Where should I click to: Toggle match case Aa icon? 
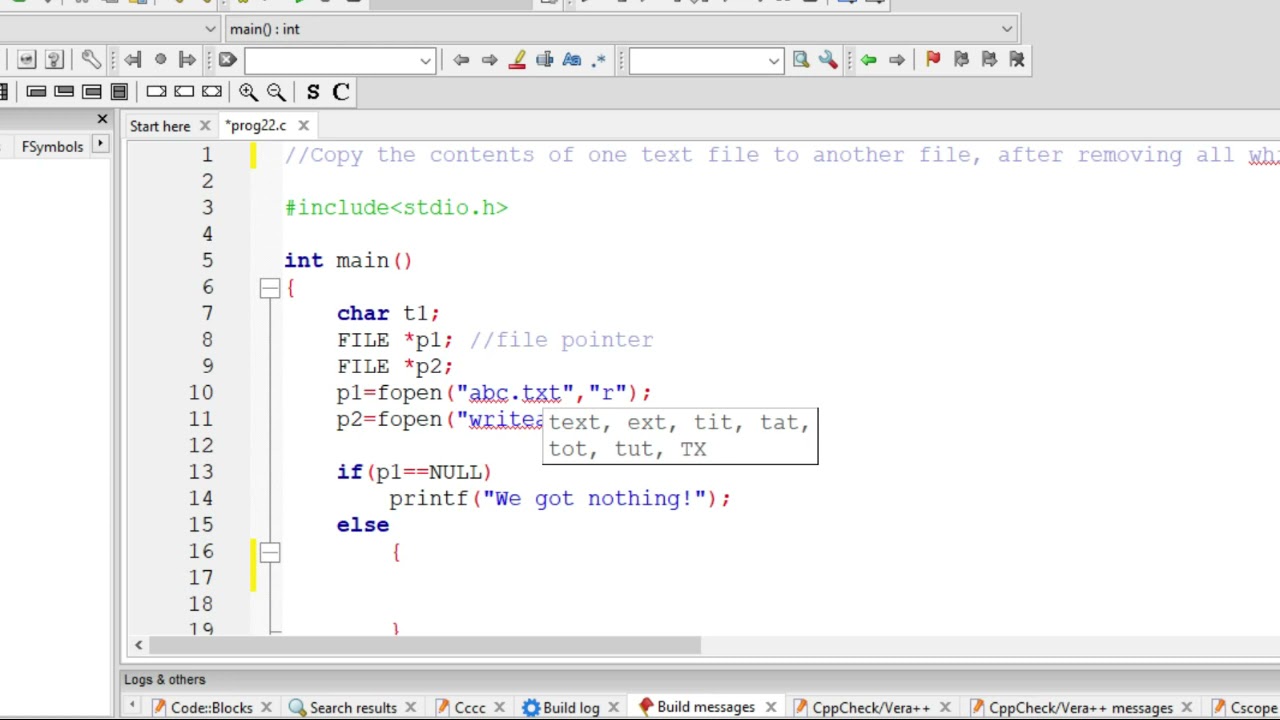(x=572, y=60)
